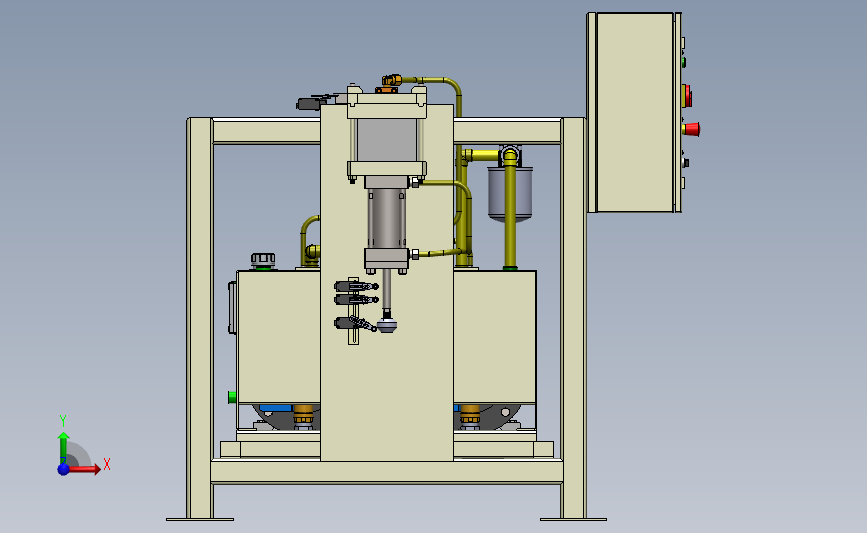The width and height of the screenshot is (867, 533).
Task: Select the yellow vertical pipe entering right tank
Action: click(510, 213)
